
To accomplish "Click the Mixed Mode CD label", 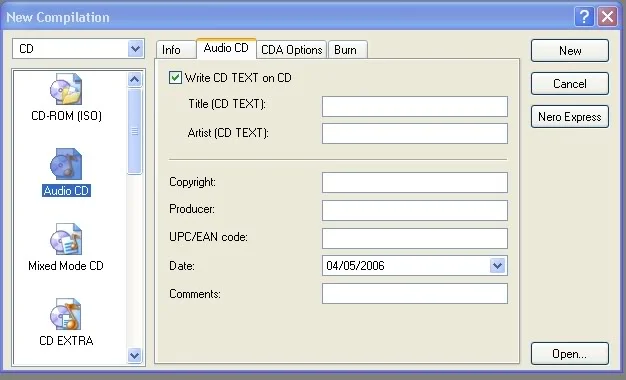I will pos(66,266).
